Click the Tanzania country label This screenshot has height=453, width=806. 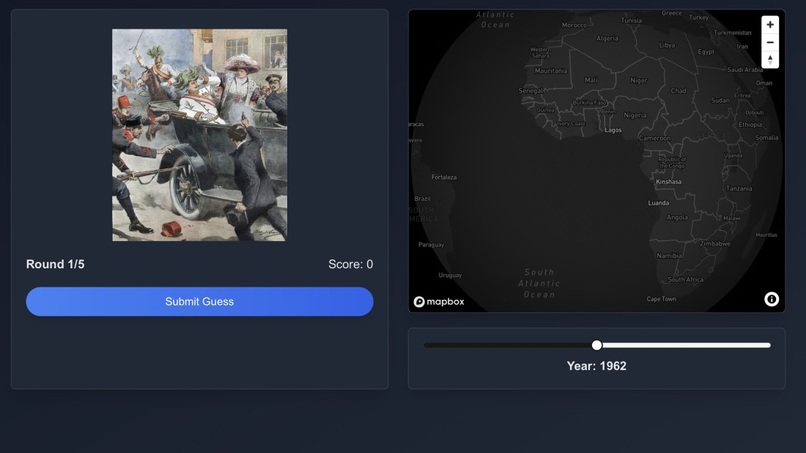point(739,188)
